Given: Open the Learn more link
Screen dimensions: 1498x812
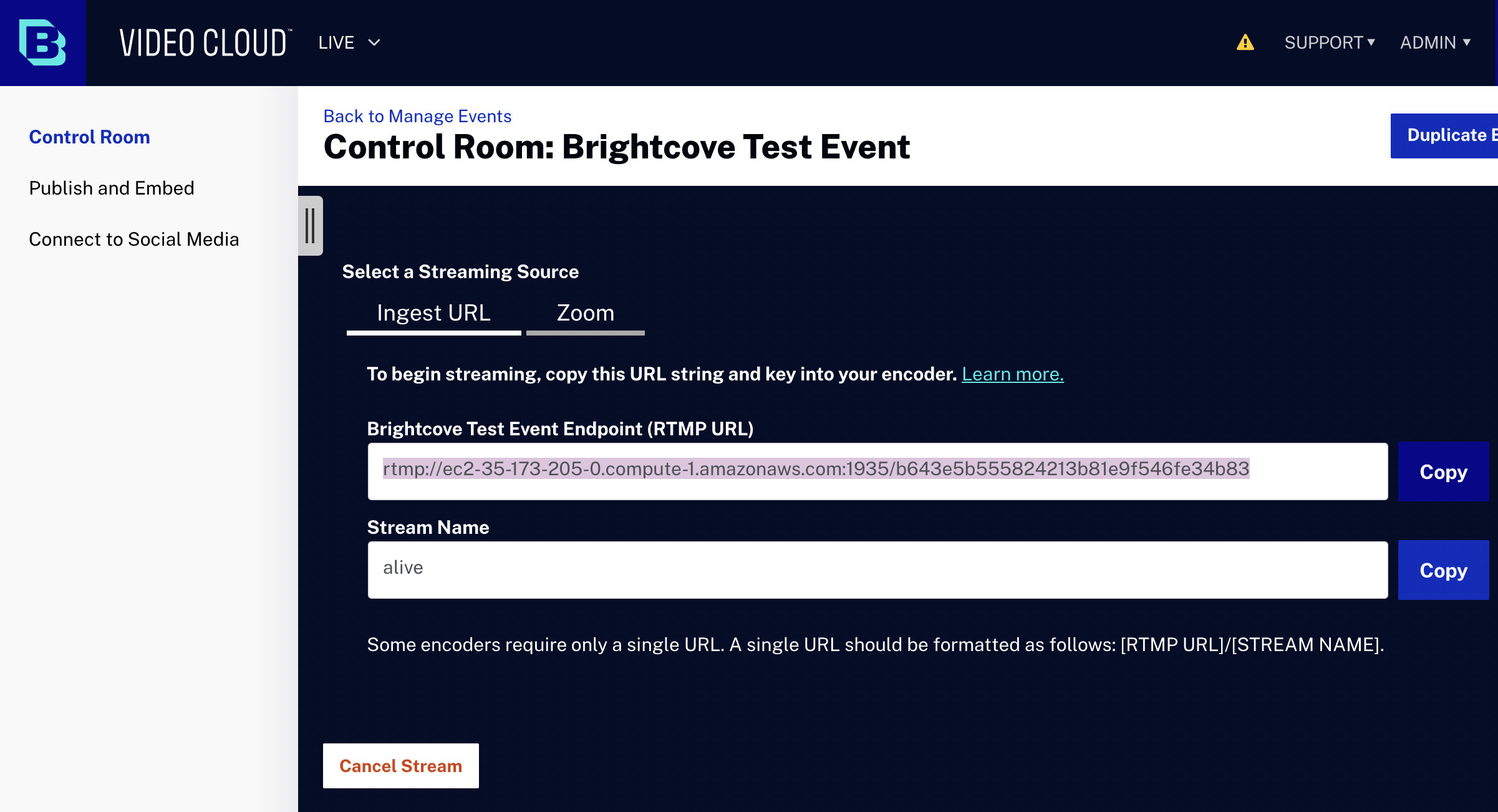Looking at the screenshot, I should (1013, 374).
